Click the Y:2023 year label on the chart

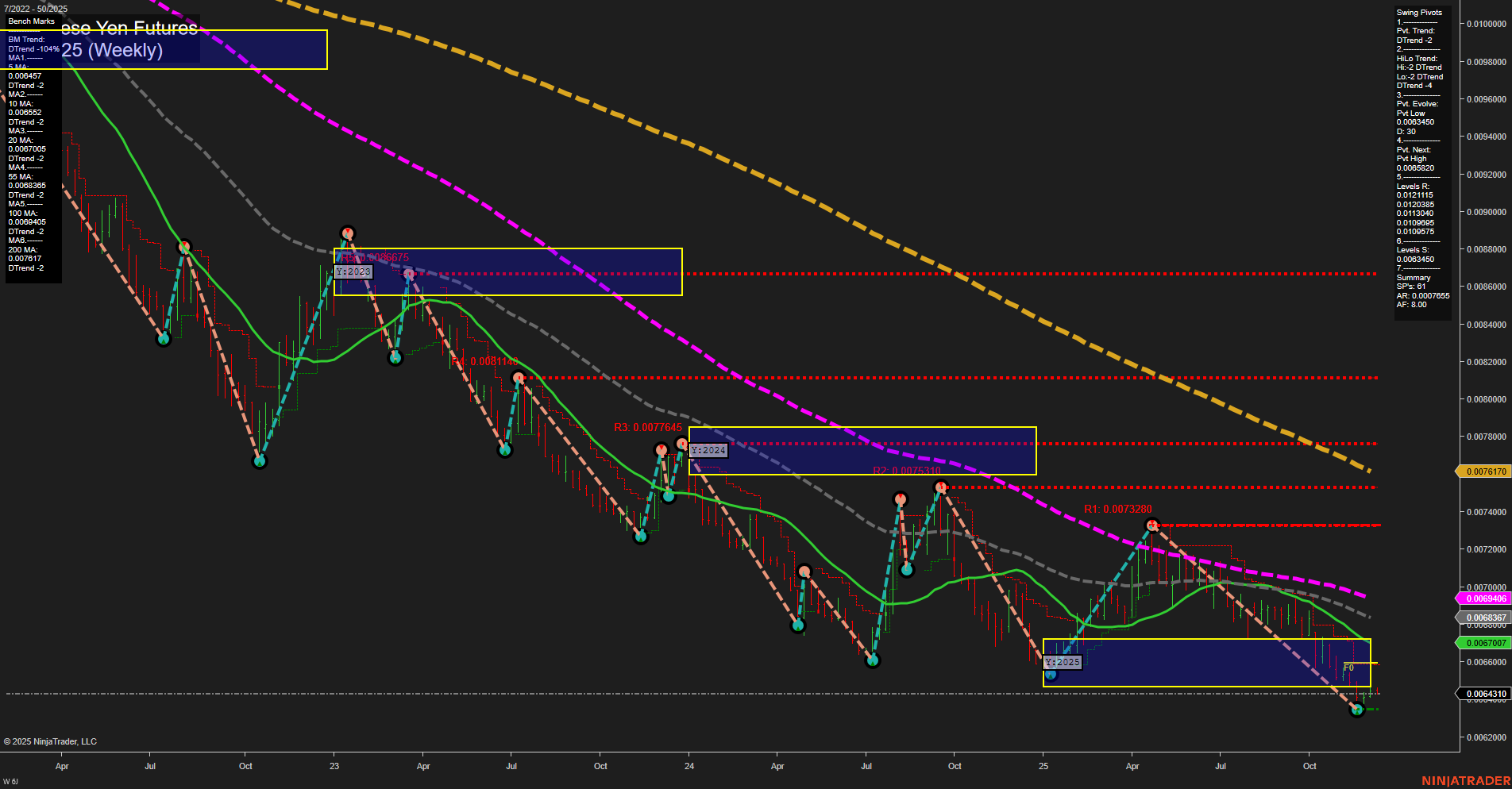coord(353,271)
